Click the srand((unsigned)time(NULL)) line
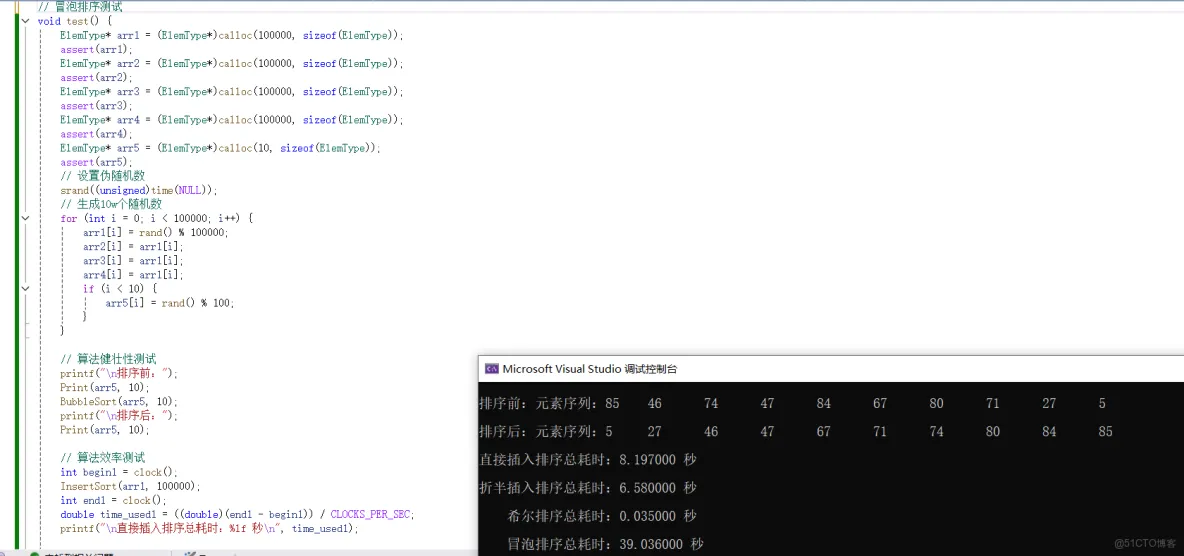Screen dimensions: 1184x556 coord(139,190)
